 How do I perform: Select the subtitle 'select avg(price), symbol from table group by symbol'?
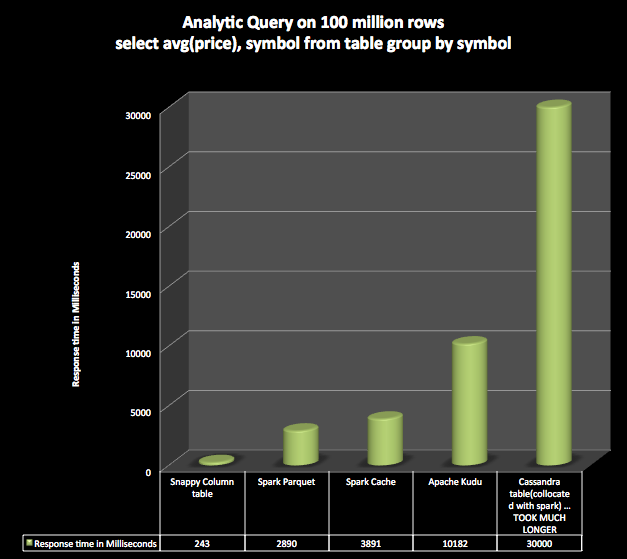click(x=313, y=44)
